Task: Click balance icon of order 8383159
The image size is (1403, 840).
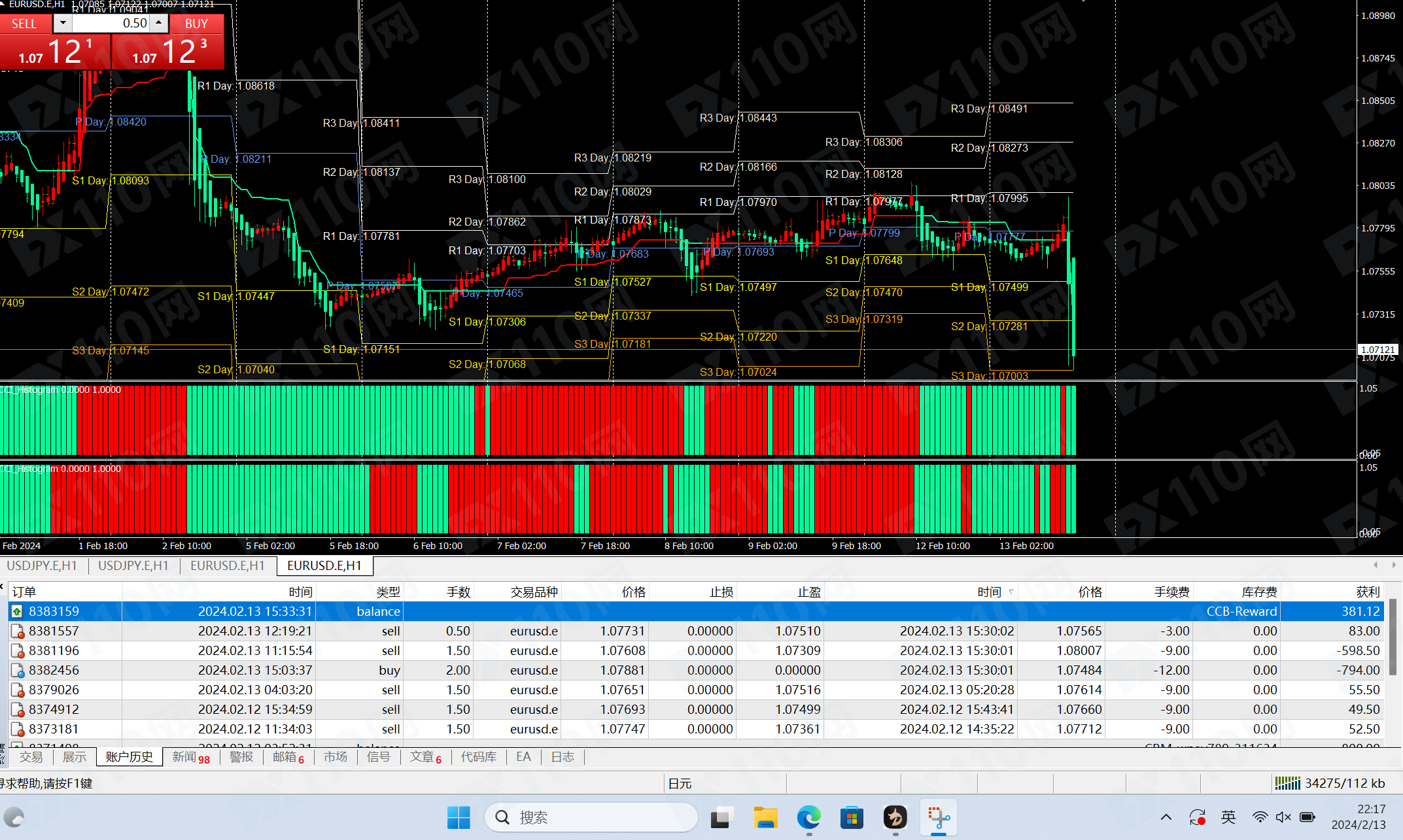Action: click(17, 611)
